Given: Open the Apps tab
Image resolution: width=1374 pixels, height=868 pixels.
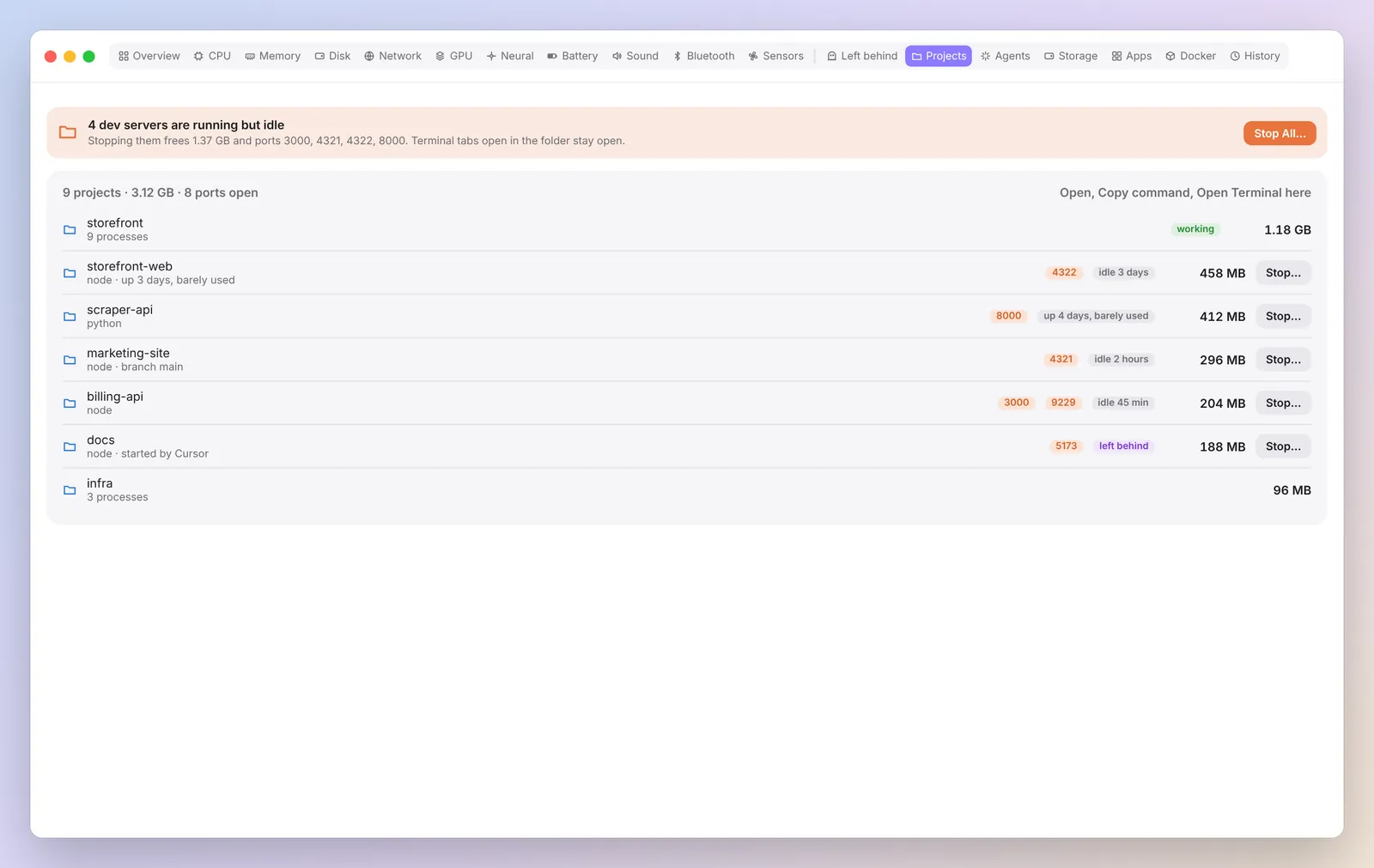Looking at the screenshot, I should 1132,56.
